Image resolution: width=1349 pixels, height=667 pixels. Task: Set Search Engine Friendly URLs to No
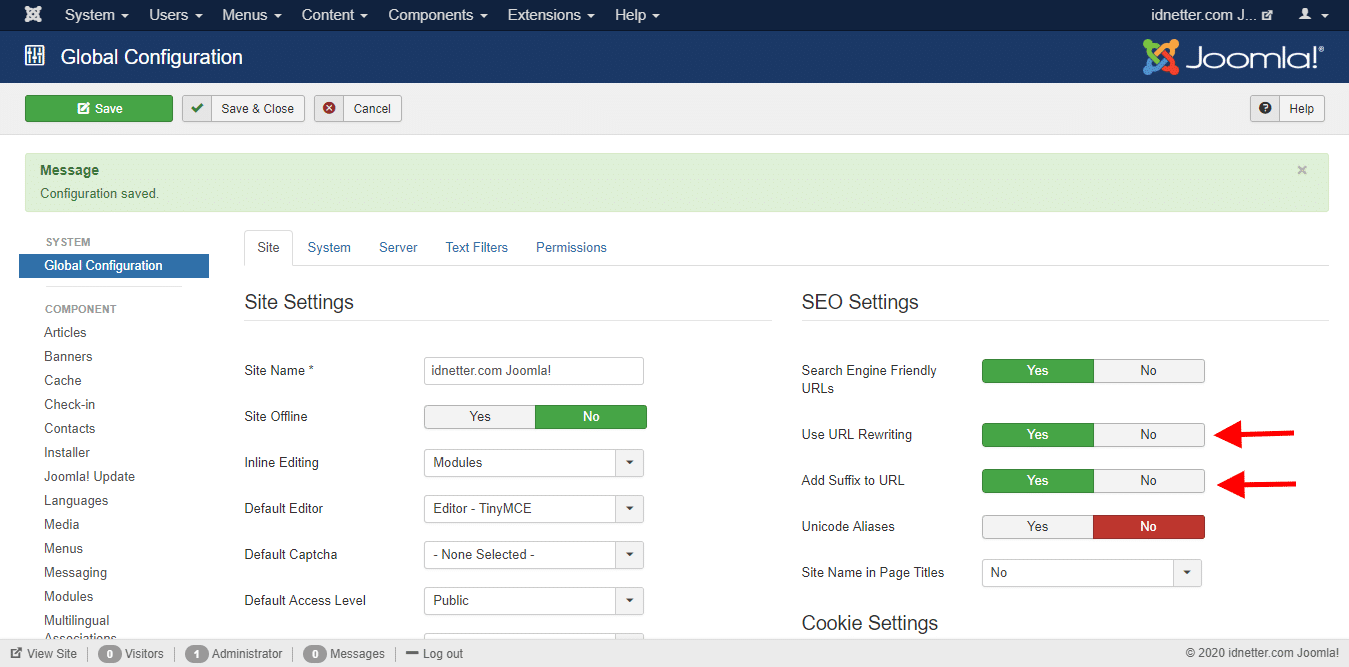coord(1149,371)
